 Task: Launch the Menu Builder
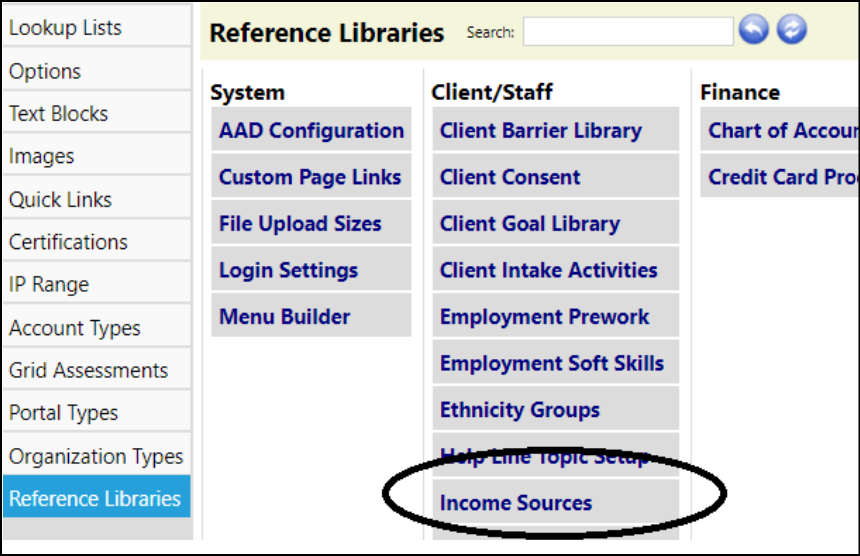coord(312,316)
